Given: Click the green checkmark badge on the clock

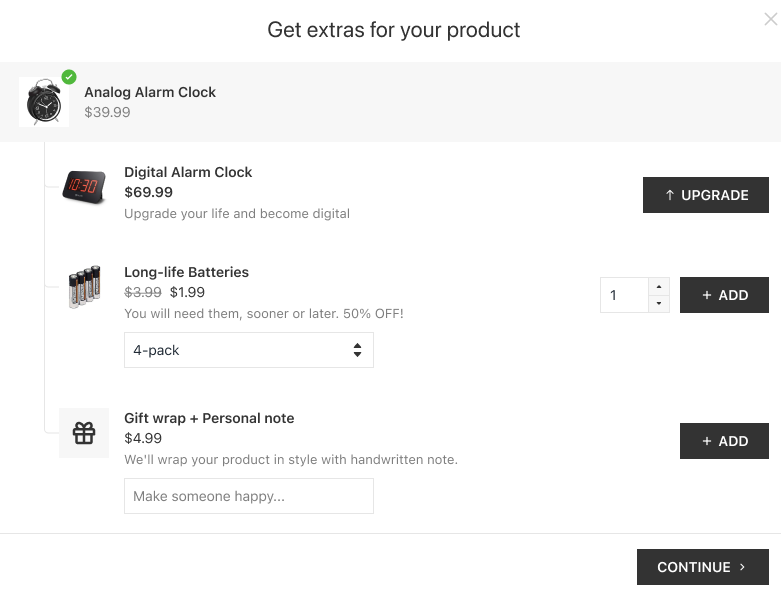Looking at the screenshot, I should (x=69, y=77).
